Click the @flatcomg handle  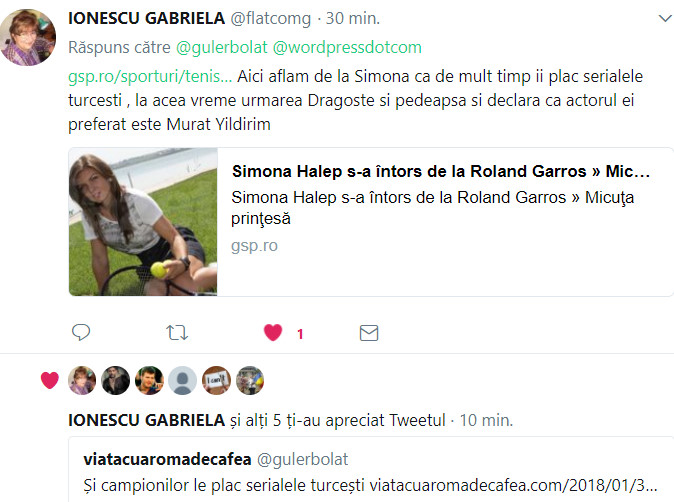pyautogui.click(x=271, y=18)
